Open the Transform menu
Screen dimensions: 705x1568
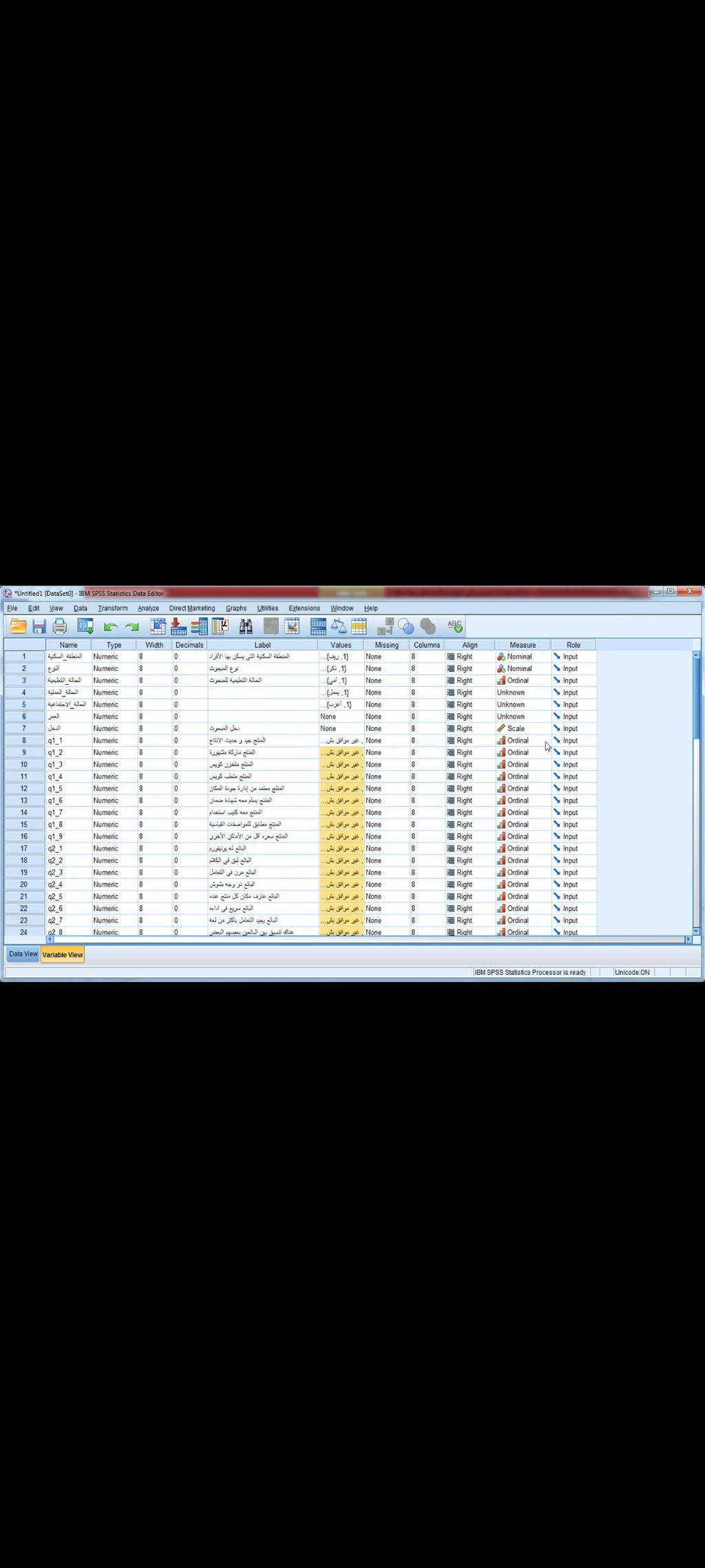click(113, 608)
